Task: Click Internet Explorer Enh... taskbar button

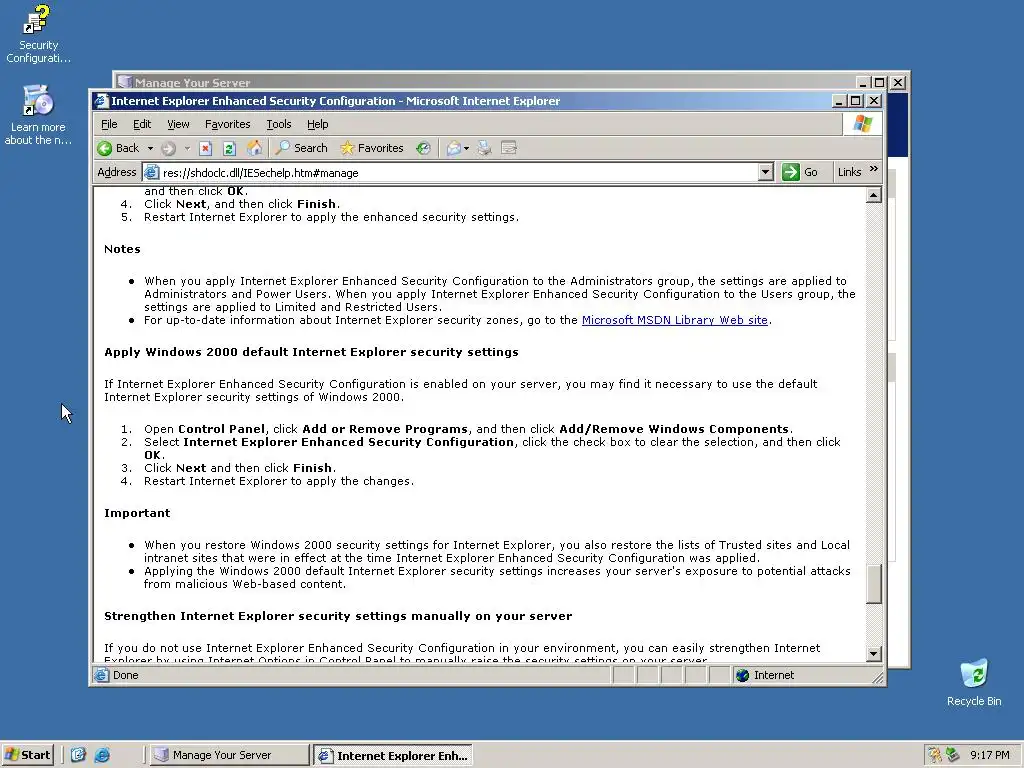Action: [x=392, y=756]
